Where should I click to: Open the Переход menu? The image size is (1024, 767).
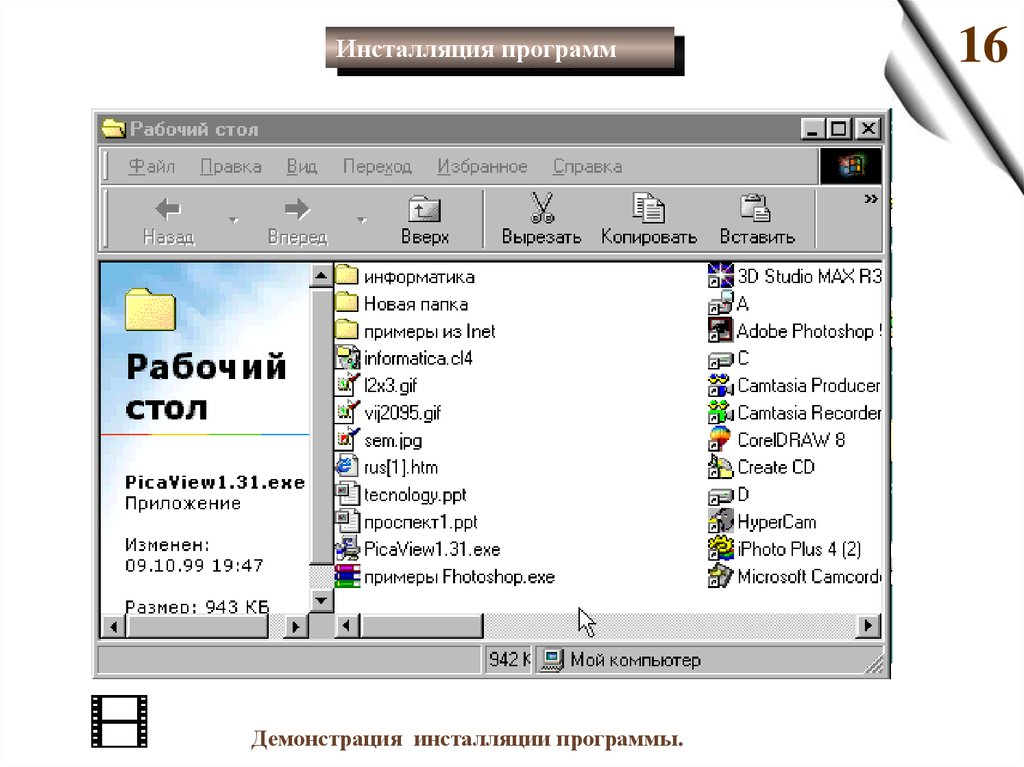[x=377, y=167]
